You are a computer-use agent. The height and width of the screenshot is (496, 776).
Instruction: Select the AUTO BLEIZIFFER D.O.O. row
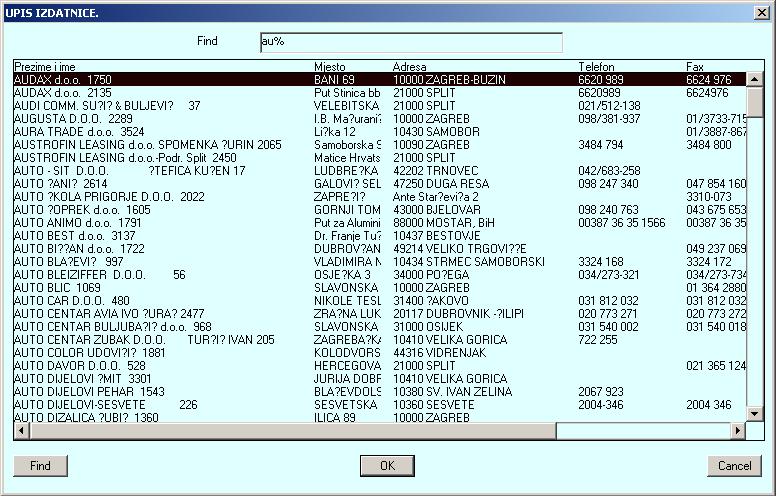click(380, 275)
